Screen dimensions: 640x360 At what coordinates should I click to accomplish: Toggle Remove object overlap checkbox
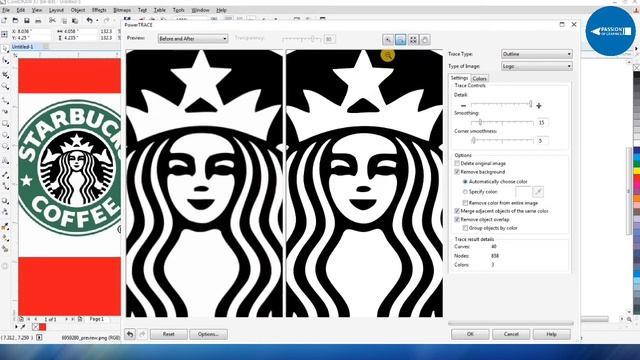click(x=457, y=220)
